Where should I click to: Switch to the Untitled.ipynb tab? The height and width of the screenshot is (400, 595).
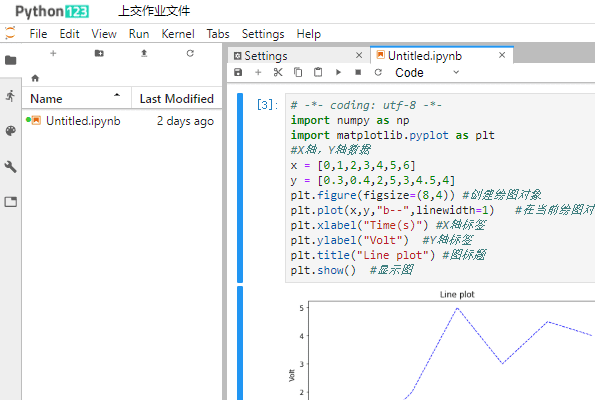point(442,55)
